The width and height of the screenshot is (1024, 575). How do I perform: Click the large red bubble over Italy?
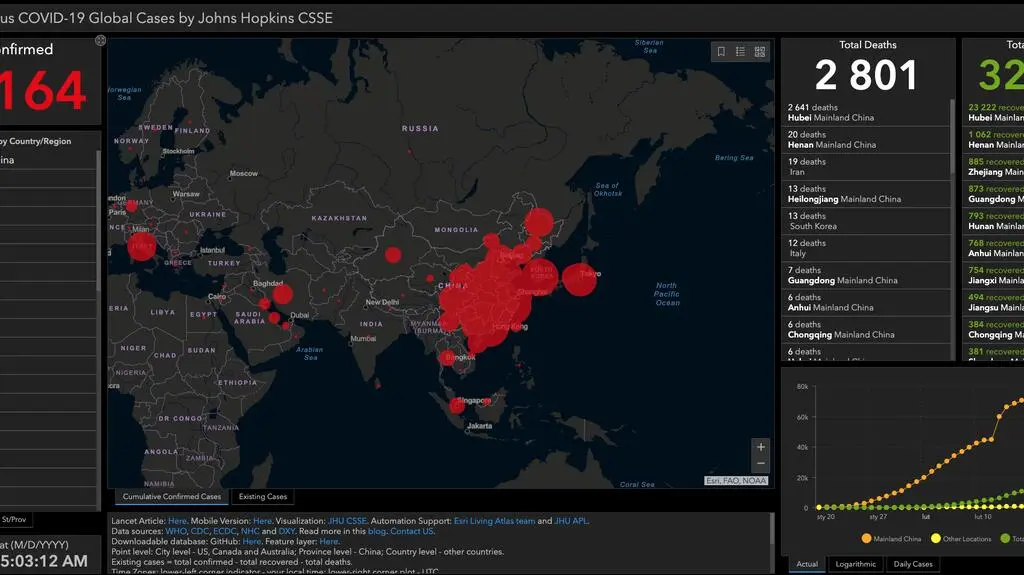tap(142, 246)
